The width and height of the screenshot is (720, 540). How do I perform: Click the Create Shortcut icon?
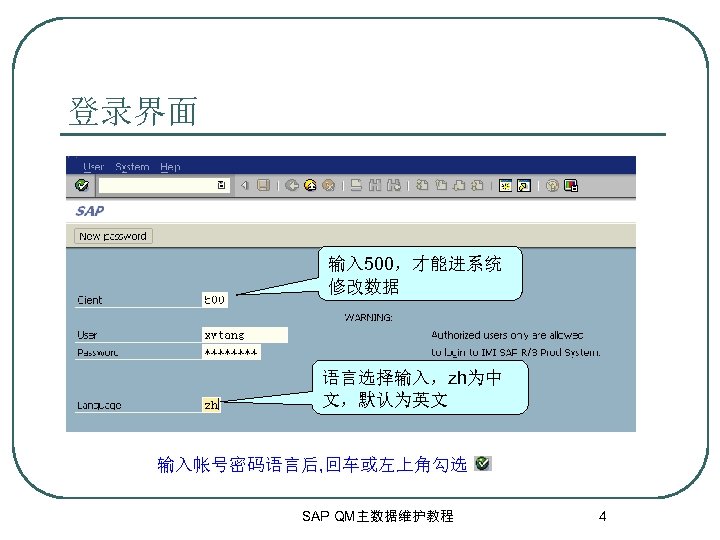[524, 186]
